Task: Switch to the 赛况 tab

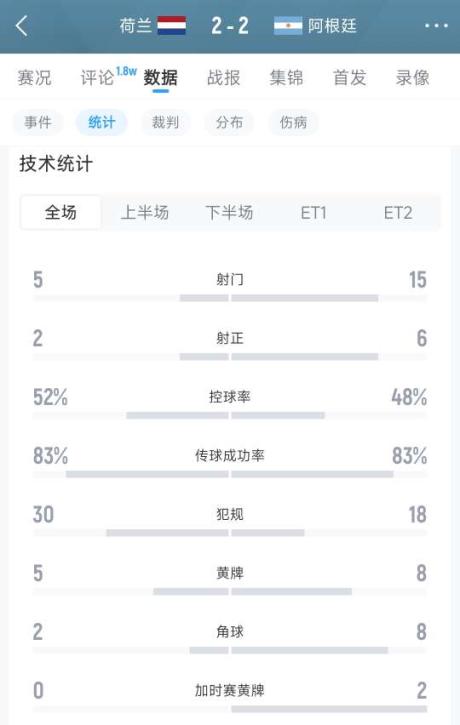Action: point(34,78)
